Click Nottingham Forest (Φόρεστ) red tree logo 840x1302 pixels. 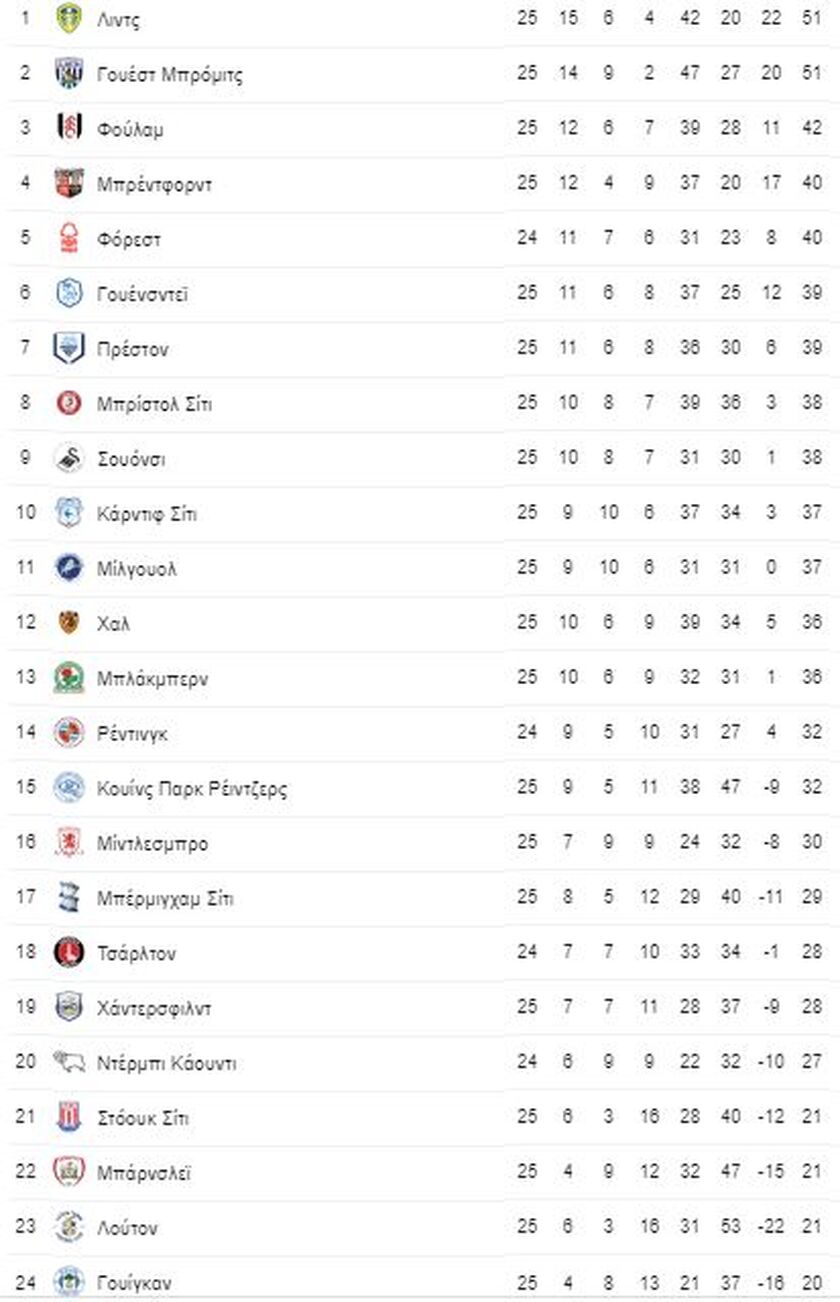point(69,238)
